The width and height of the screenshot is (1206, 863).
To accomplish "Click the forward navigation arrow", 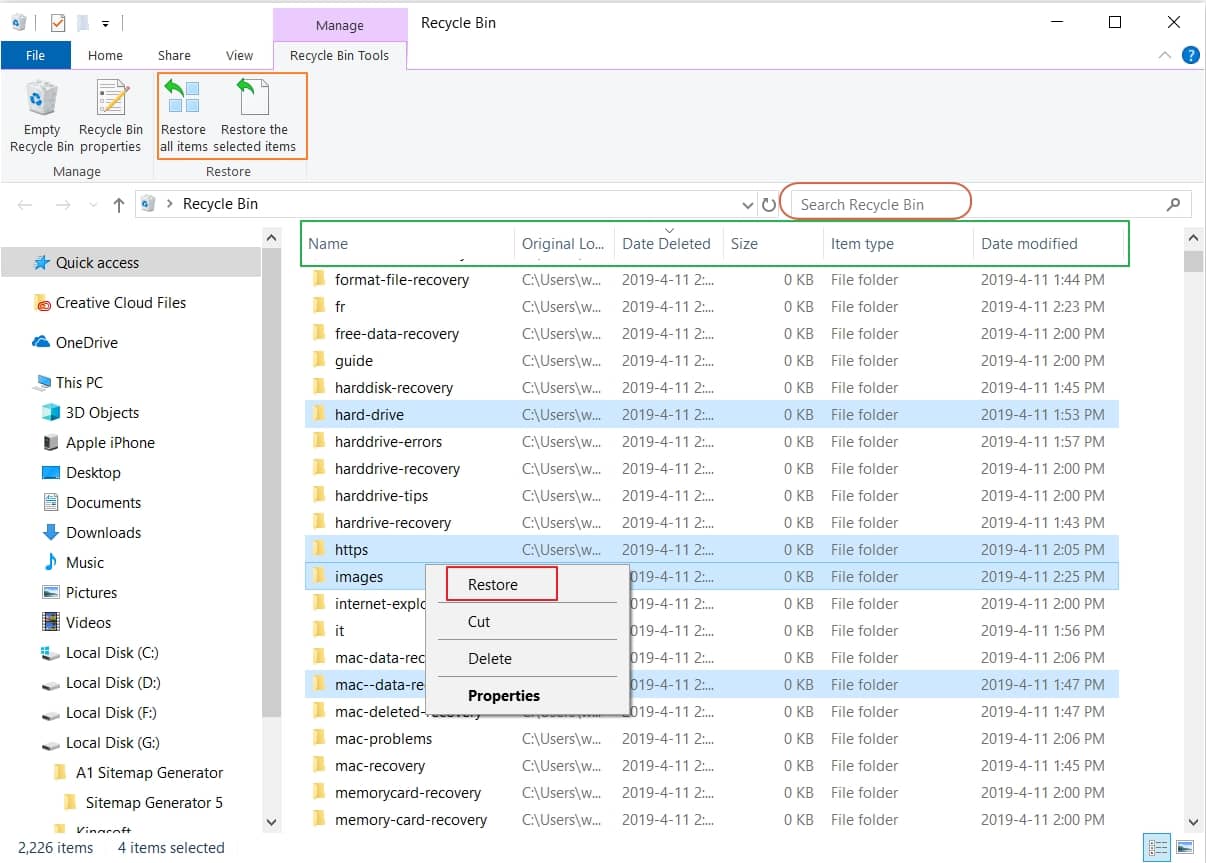I will (62, 204).
